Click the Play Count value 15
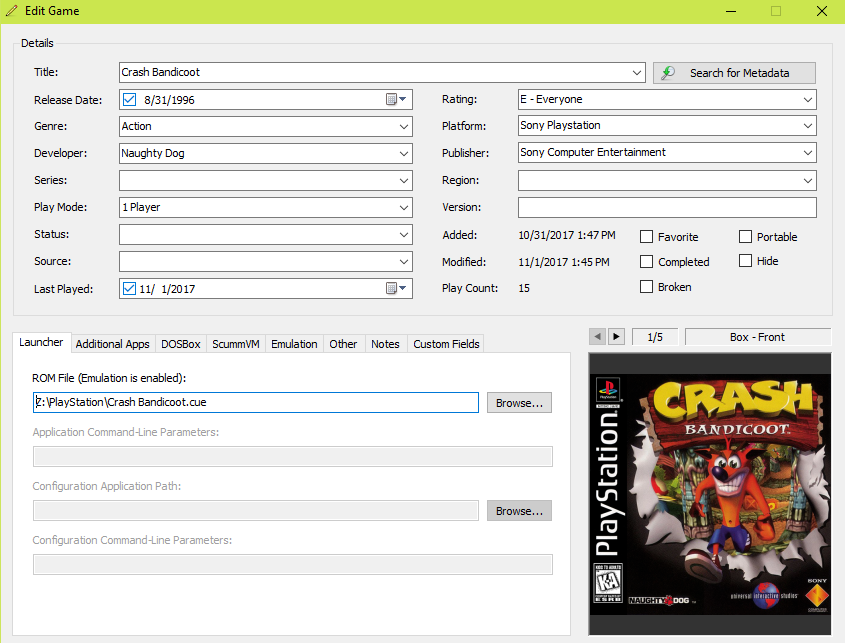Screen dimensions: 845x643 [x=524, y=288]
